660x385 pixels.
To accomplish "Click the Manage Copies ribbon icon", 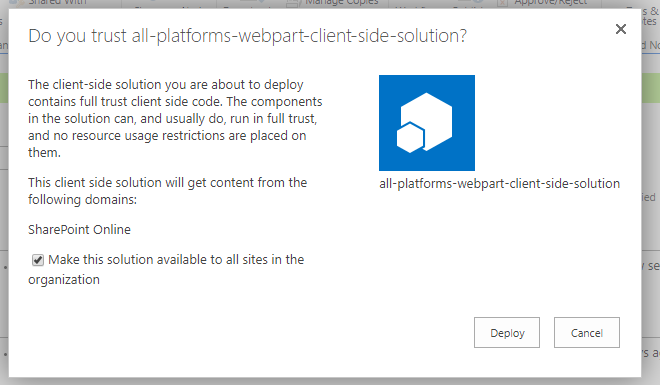I will tap(293, 3).
